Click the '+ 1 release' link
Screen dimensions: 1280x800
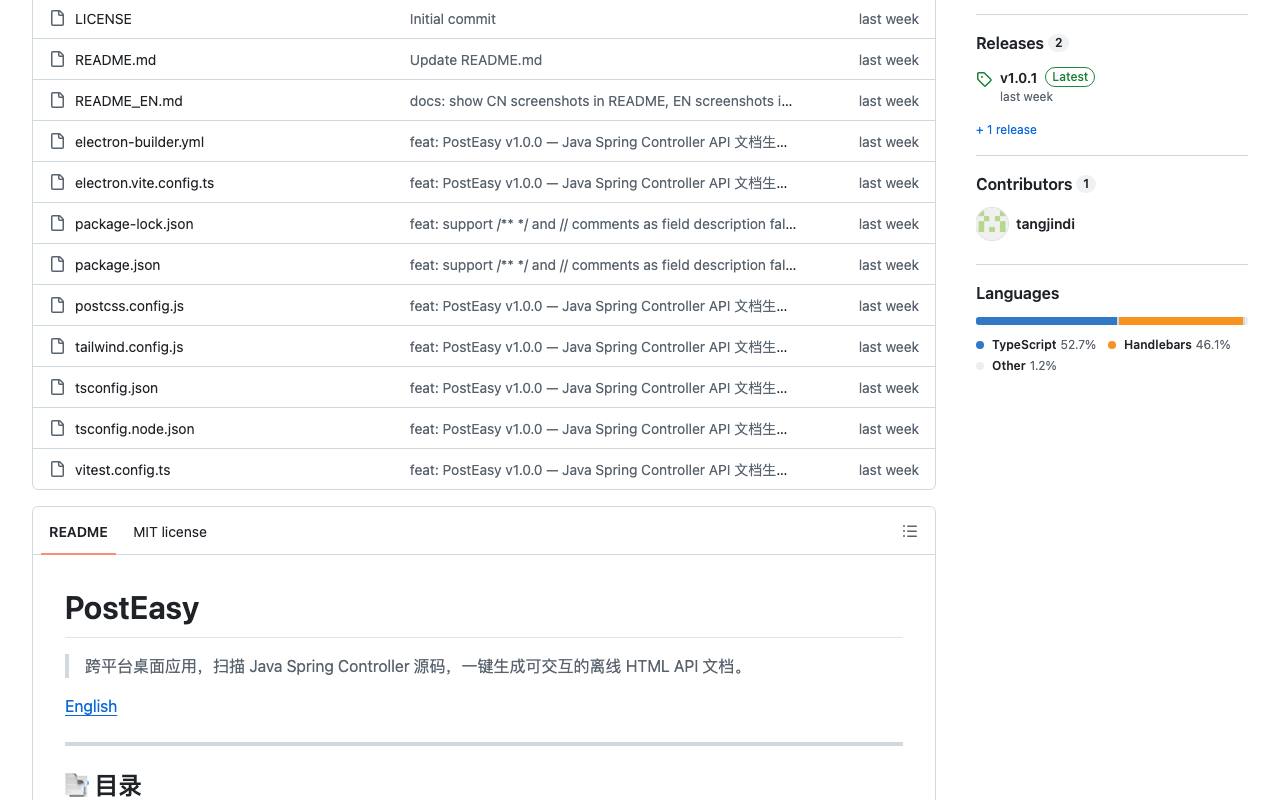click(x=1006, y=130)
